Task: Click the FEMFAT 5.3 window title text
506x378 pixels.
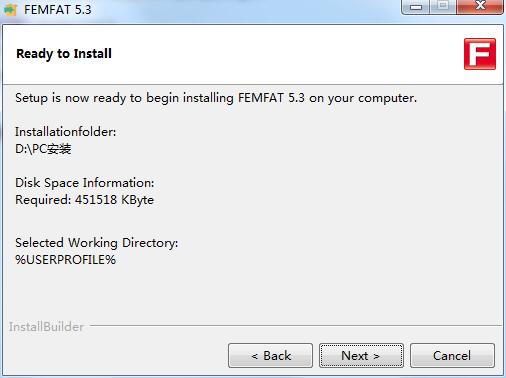Action: [x=57, y=9]
